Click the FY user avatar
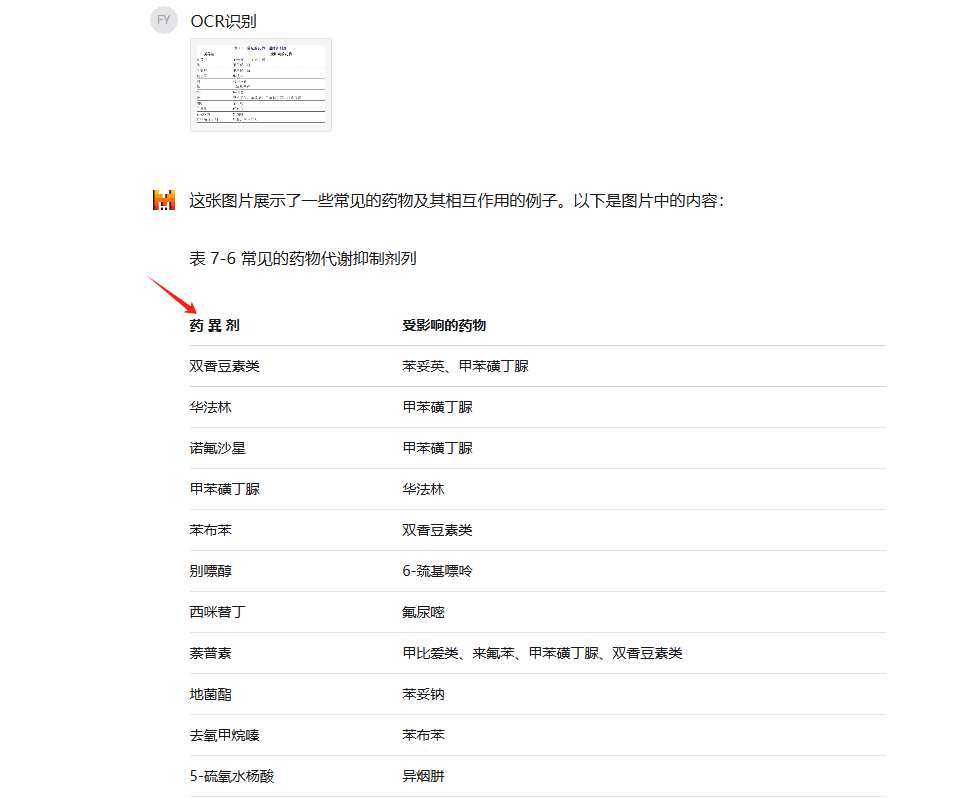The image size is (956, 798). 163,20
